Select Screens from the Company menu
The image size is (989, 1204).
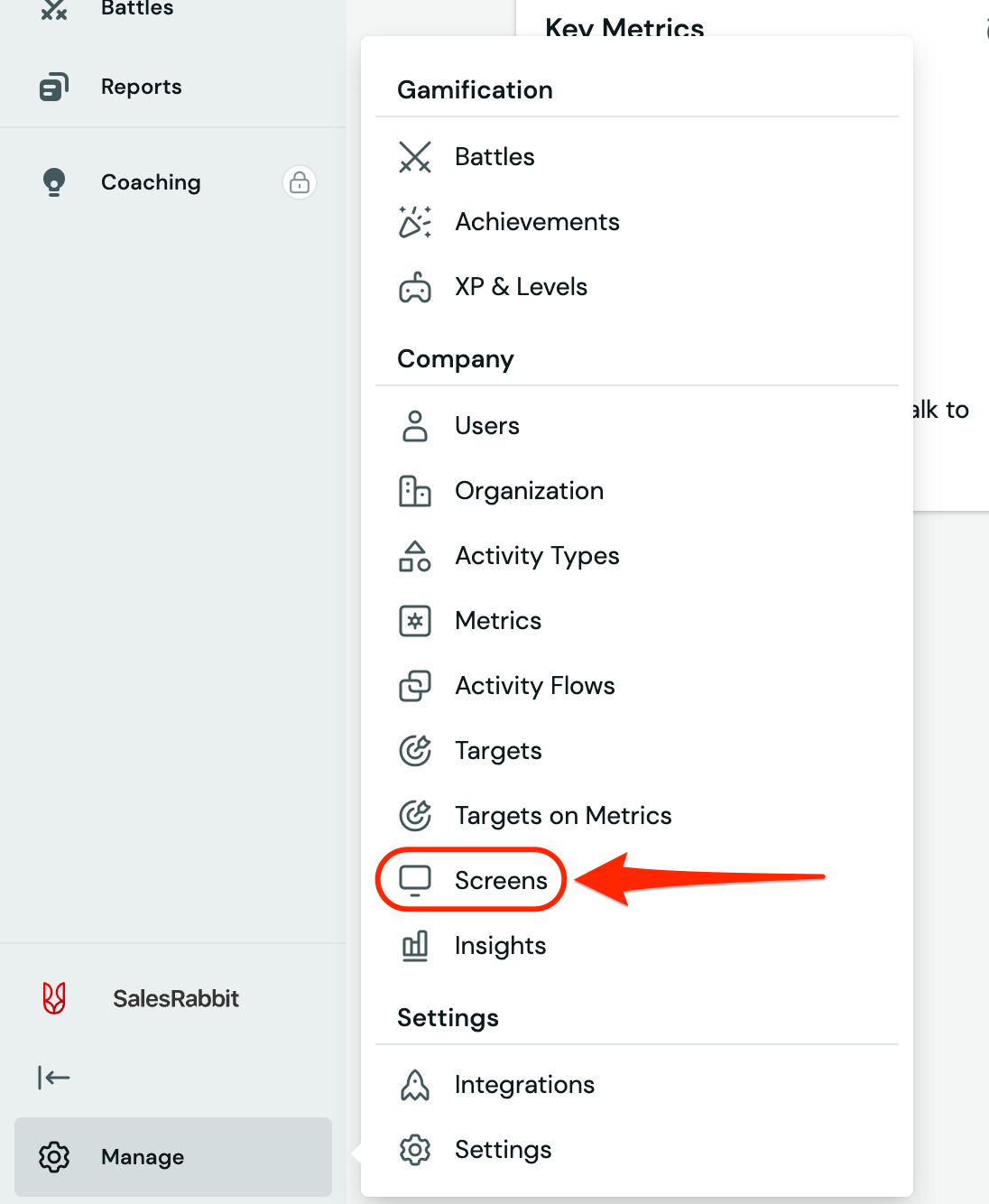click(x=501, y=881)
